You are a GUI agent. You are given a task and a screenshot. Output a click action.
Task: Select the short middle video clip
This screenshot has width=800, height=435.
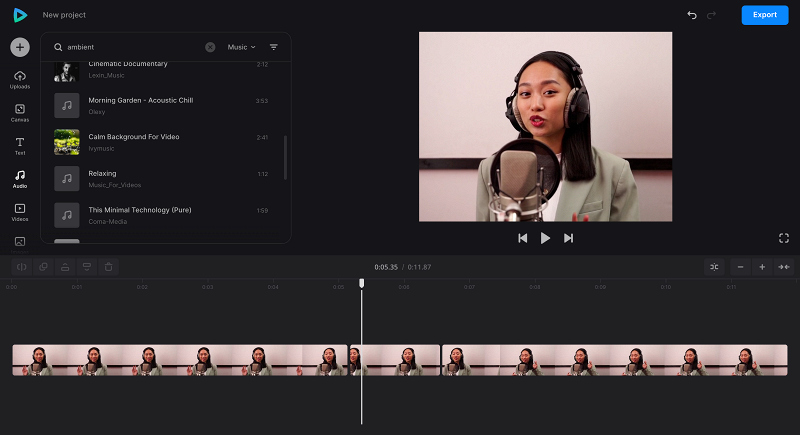pyautogui.click(x=395, y=360)
